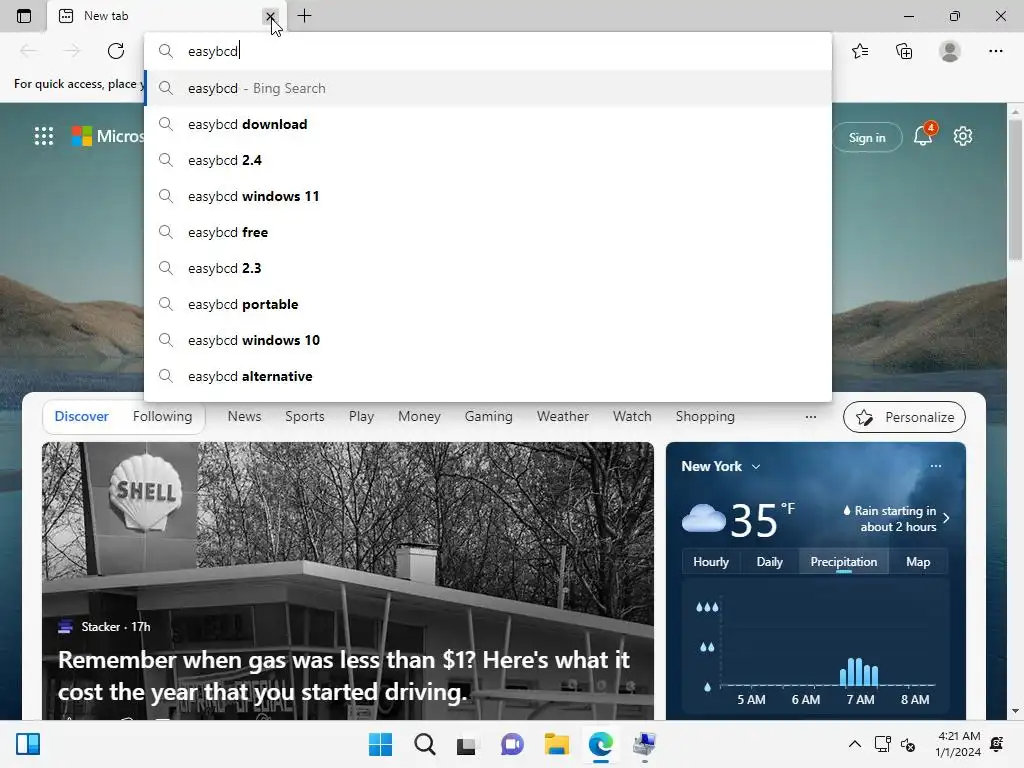Open the Collections icon
The image size is (1024, 768).
point(904,51)
